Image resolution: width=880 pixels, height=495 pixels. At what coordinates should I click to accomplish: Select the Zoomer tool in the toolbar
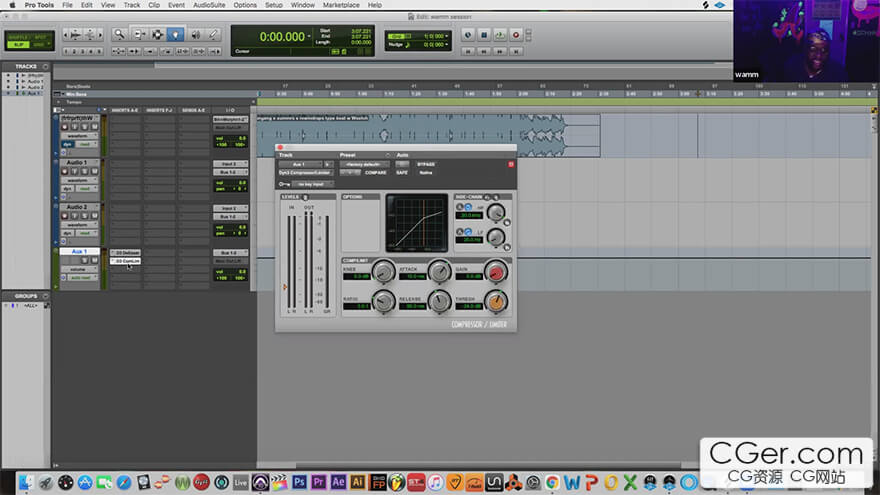(119, 35)
